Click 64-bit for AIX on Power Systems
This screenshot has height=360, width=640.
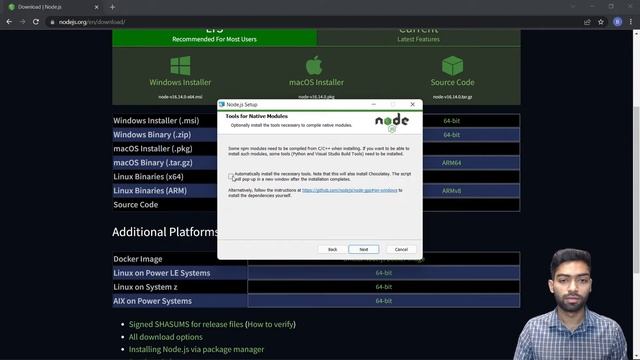coord(383,301)
